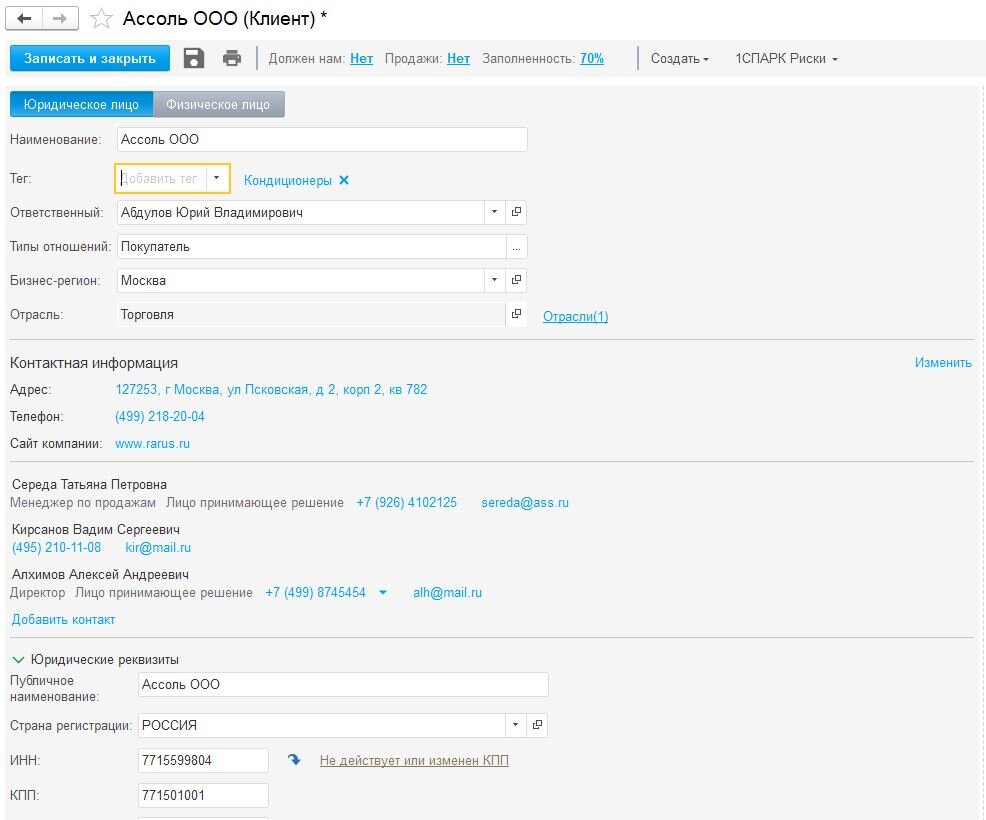Click phone +7 (499) 8745454
This screenshot has height=820, width=986.
315,592
